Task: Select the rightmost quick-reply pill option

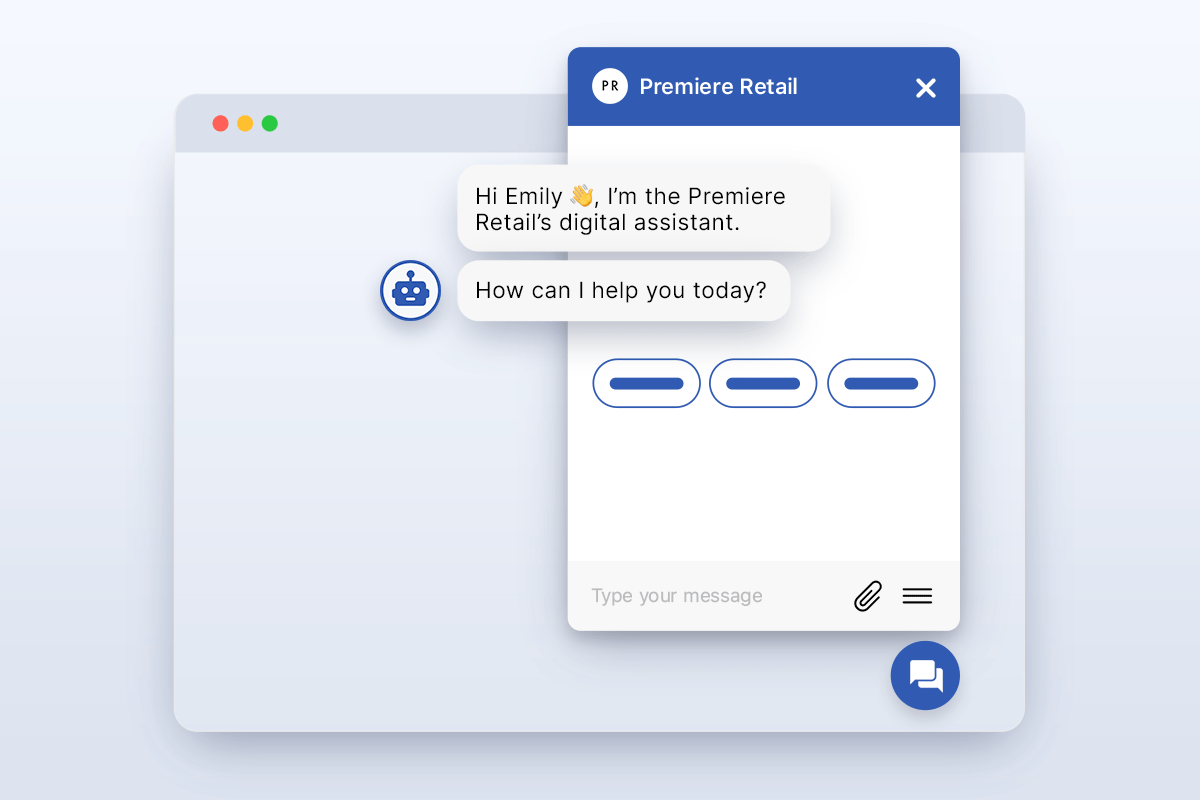Action: 881,383
